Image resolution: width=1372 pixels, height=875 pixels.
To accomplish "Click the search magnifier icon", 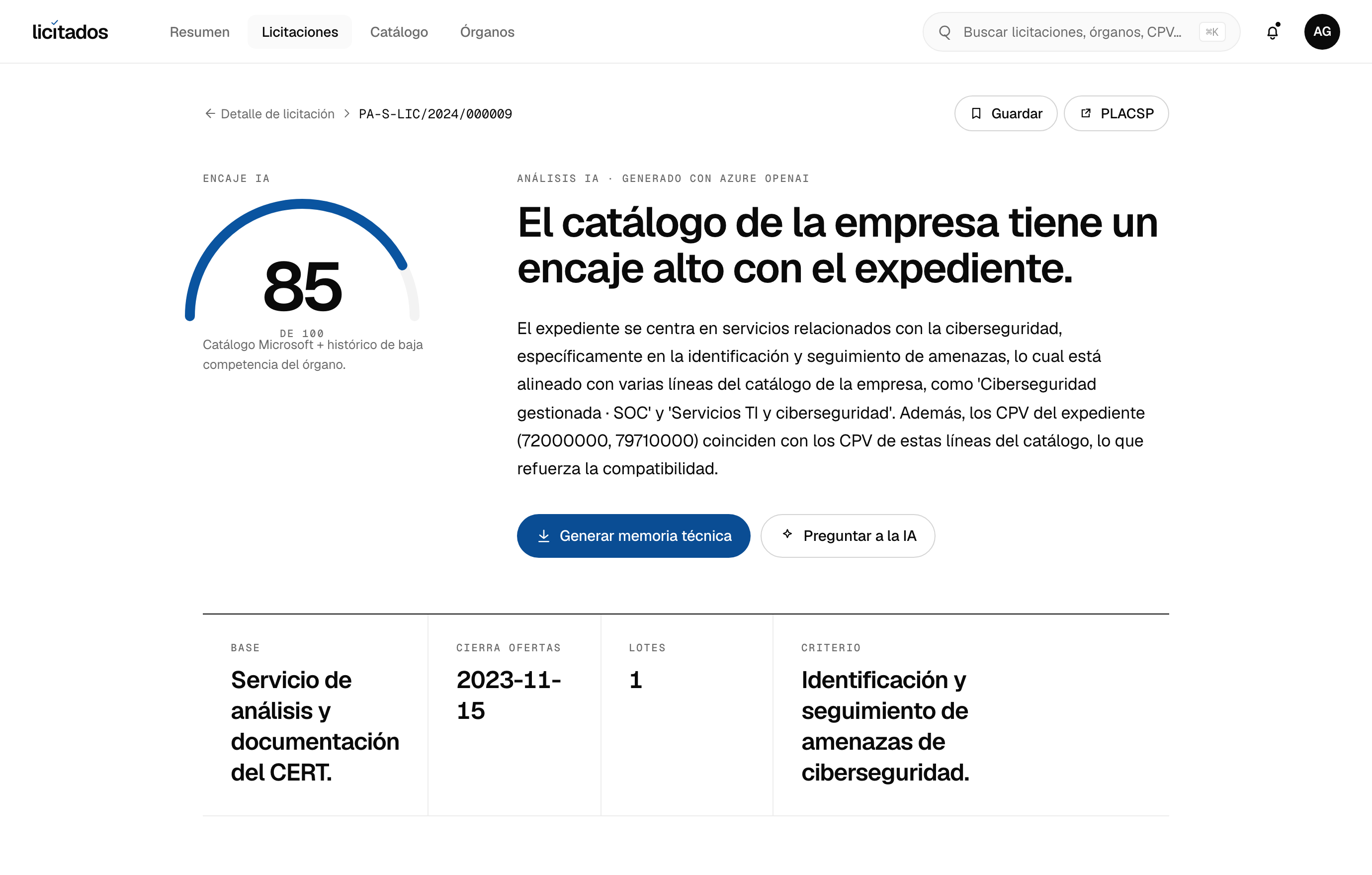I will [x=944, y=32].
